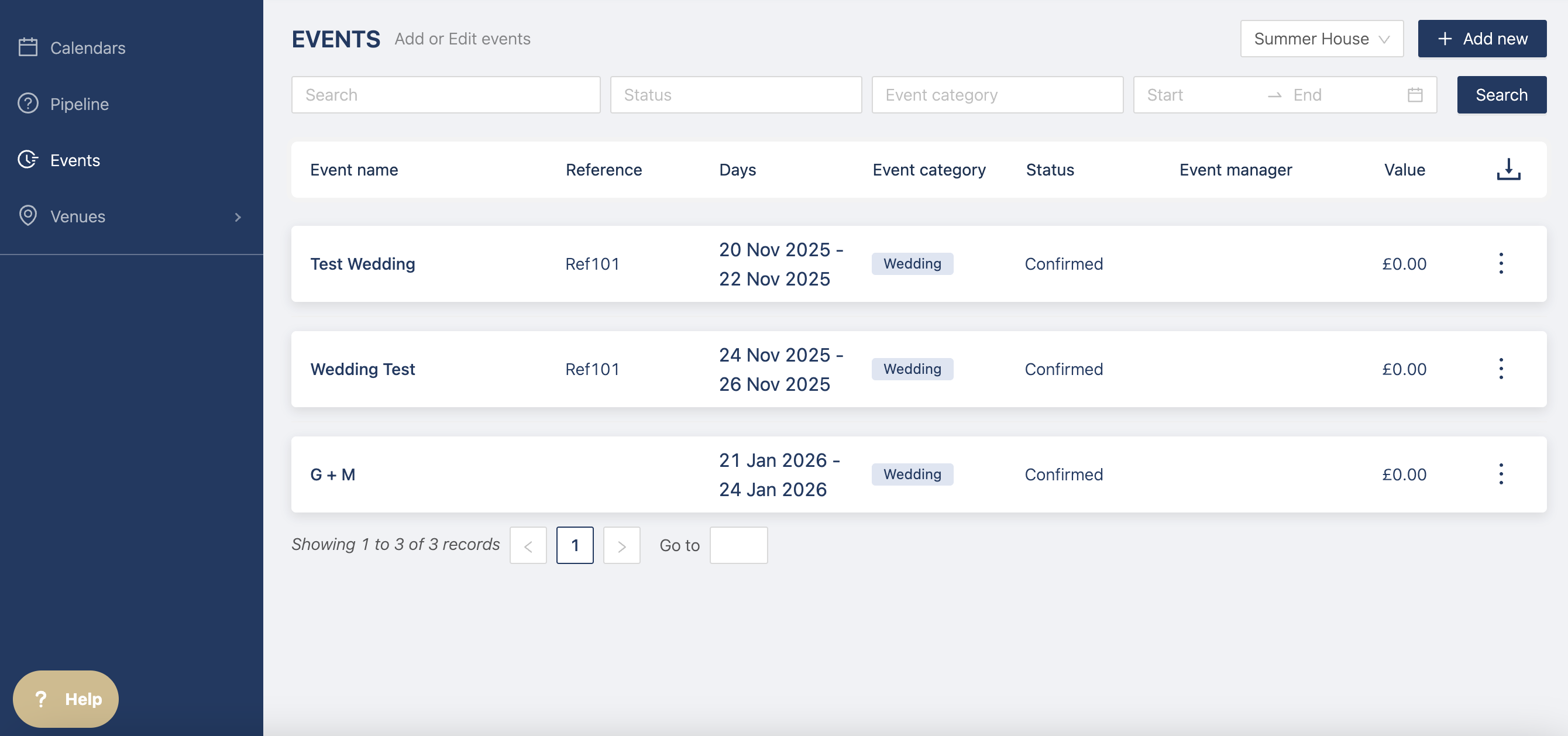The height and width of the screenshot is (736, 1568).
Task: Open three-dot menu for Test Wedding row
Action: pos(1501,264)
